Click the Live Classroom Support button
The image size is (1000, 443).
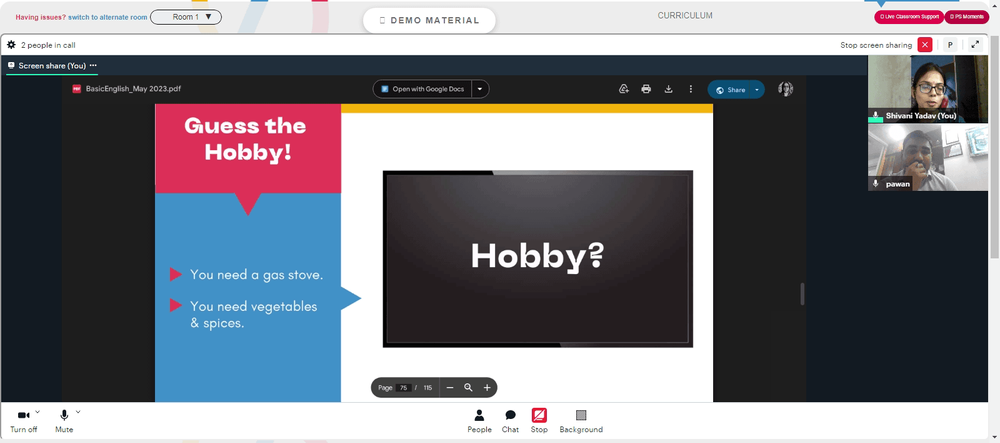tap(909, 17)
